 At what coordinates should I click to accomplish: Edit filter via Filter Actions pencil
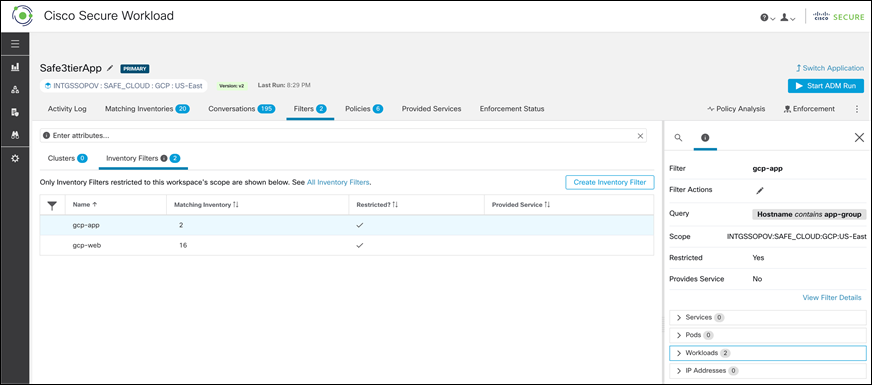(x=760, y=190)
